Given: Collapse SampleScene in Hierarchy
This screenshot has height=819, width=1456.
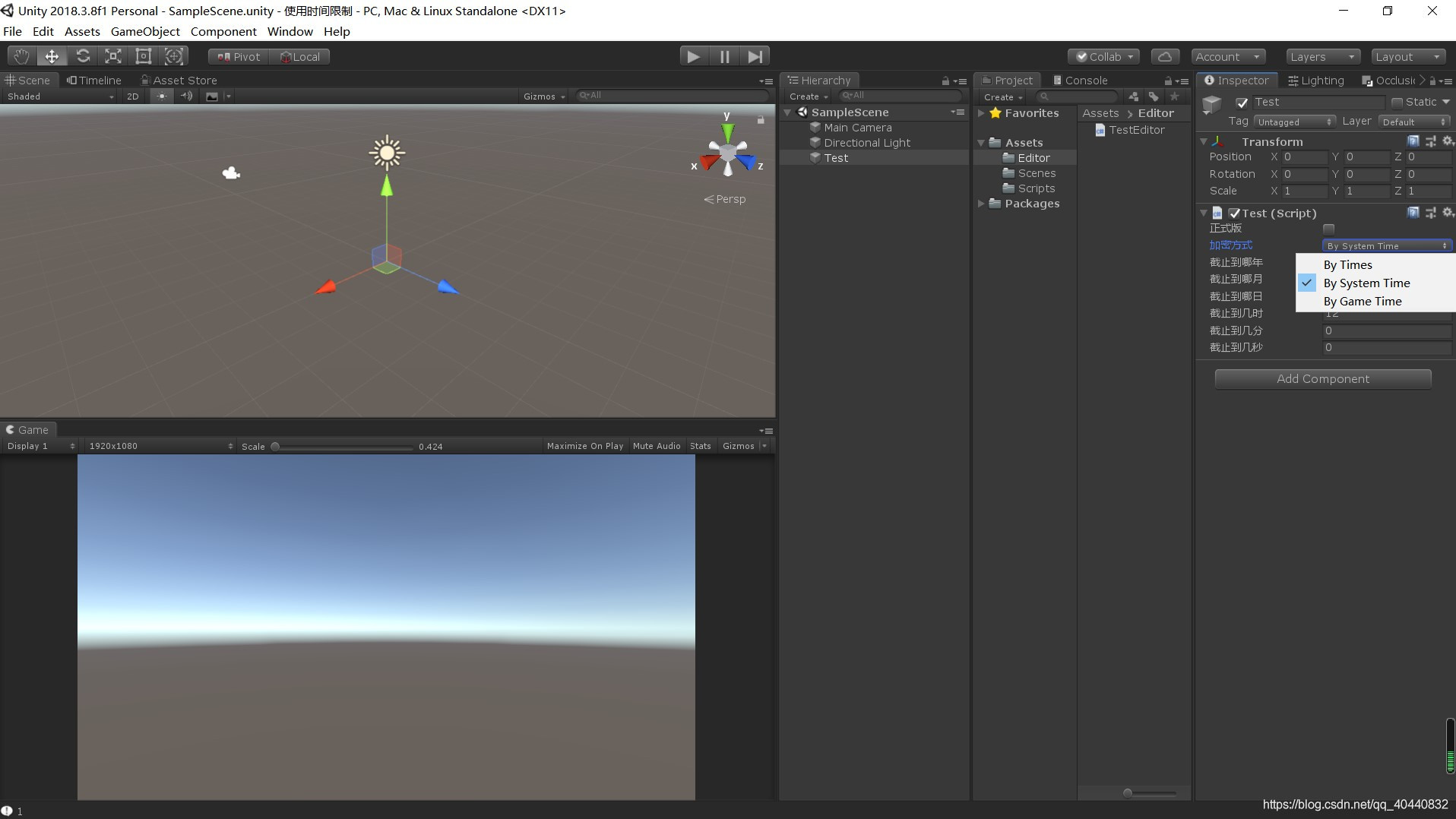Looking at the screenshot, I should click(x=788, y=112).
